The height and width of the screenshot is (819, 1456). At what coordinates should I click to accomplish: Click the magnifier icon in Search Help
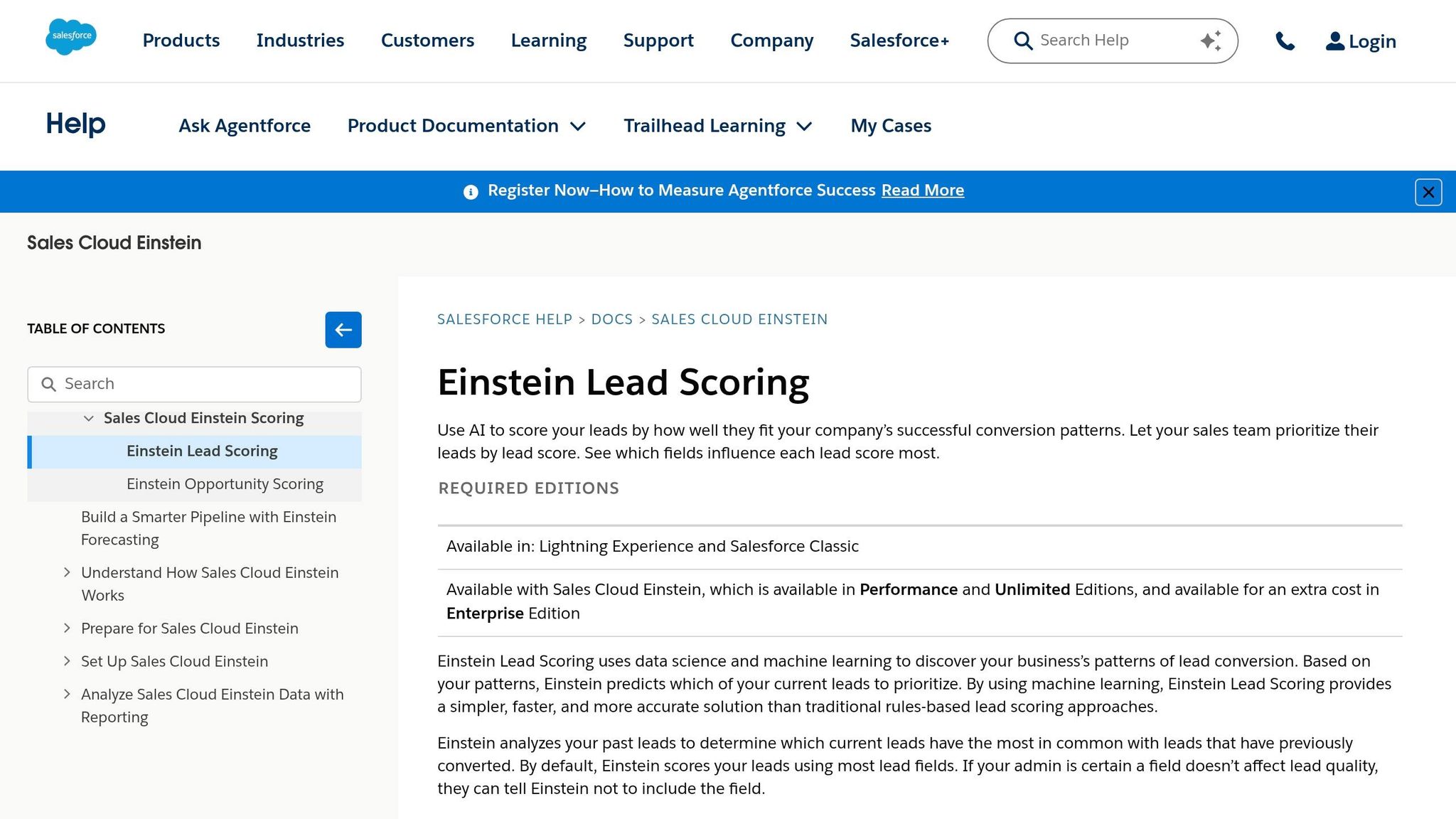1023,41
